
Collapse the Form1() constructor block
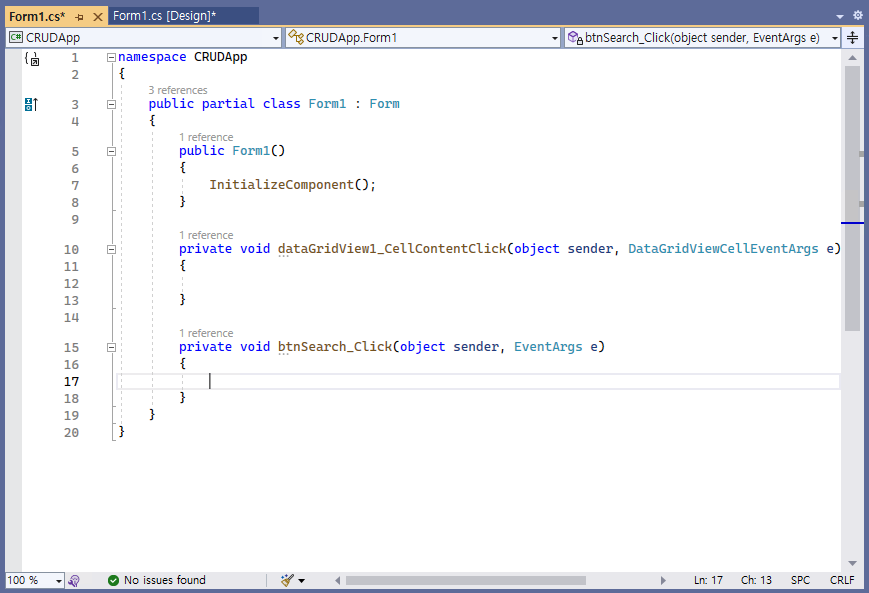[111, 151]
